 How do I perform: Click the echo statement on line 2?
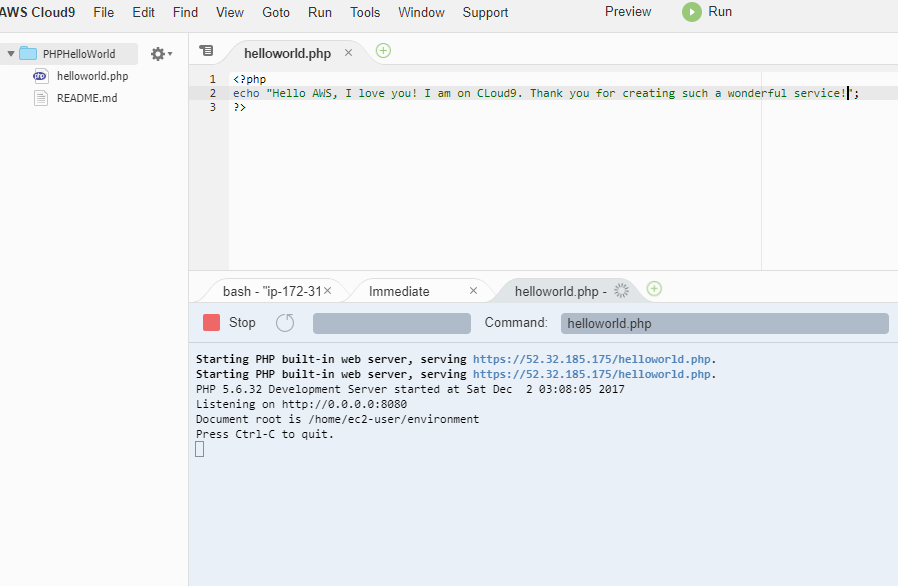pyautogui.click(x=546, y=93)
